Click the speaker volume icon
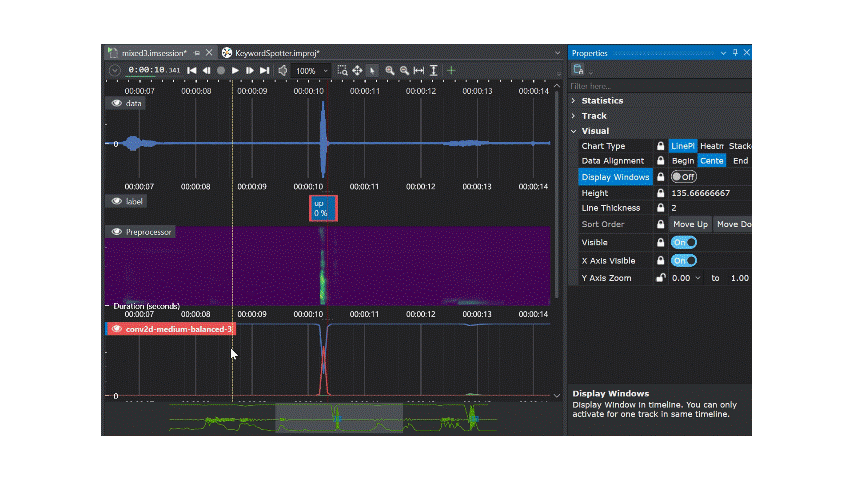853x480 pixels. point(283,71)
